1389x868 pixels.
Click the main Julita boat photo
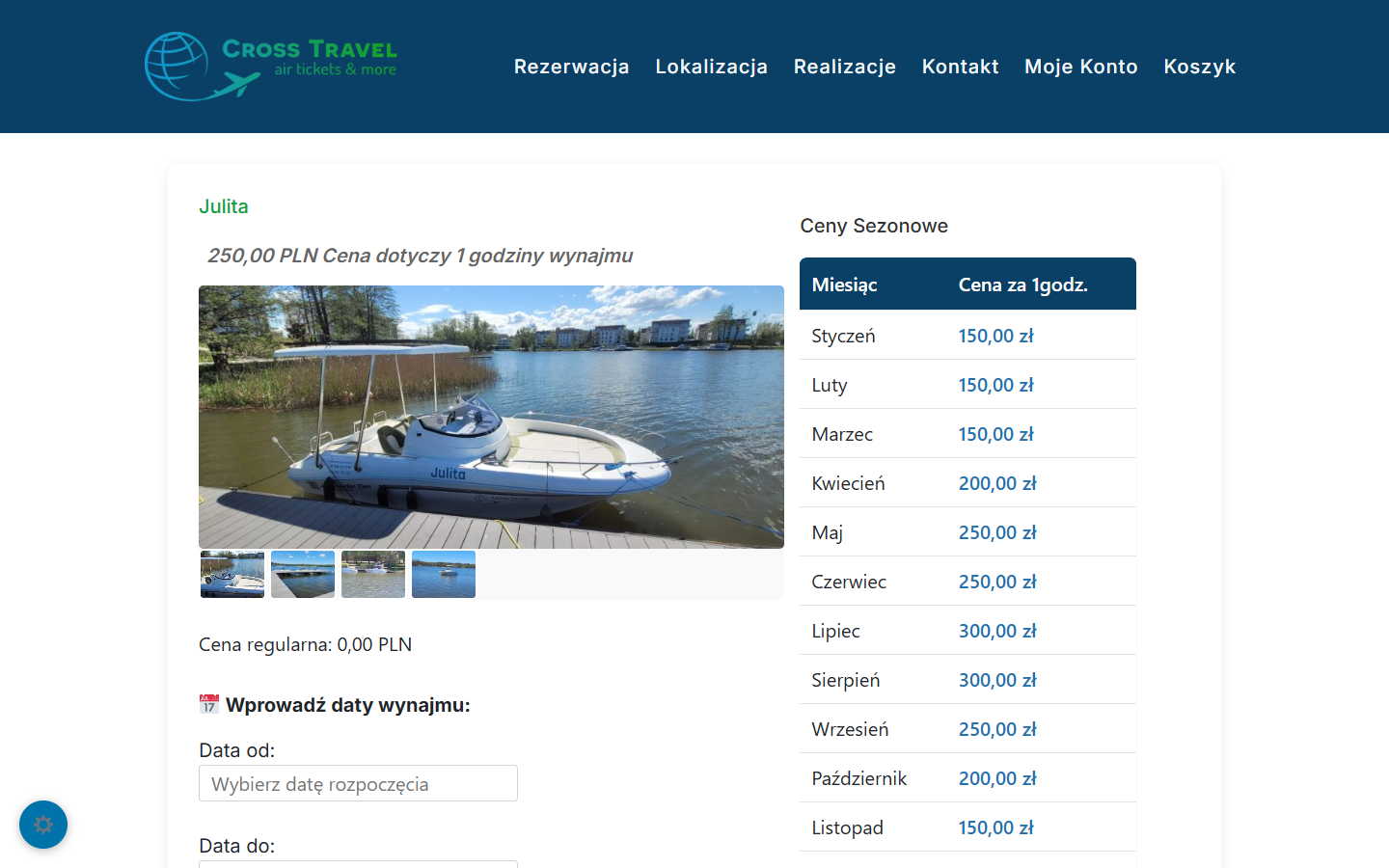coord(491,417)
